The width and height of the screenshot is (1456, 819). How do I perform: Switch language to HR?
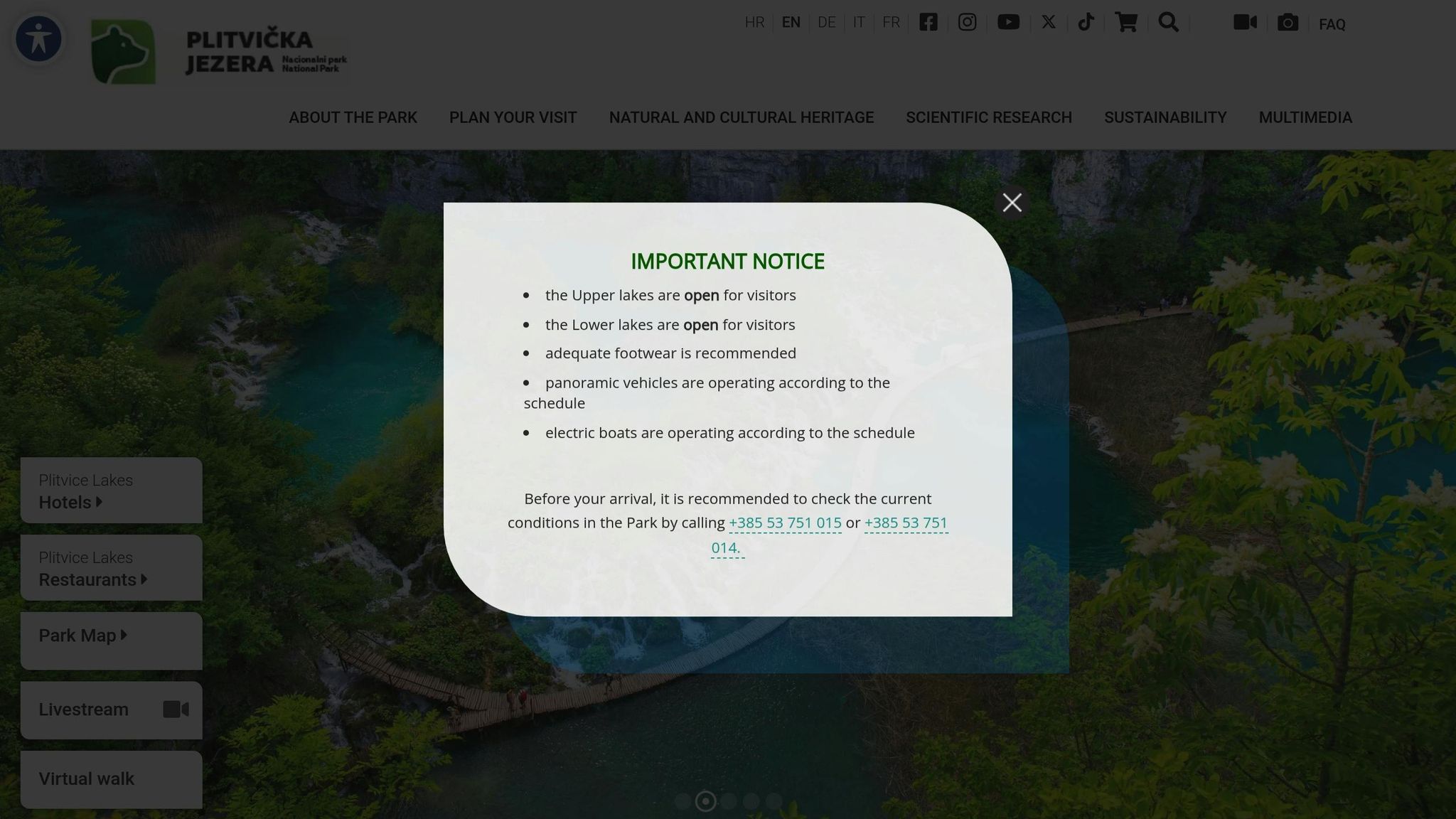[754, 23]
